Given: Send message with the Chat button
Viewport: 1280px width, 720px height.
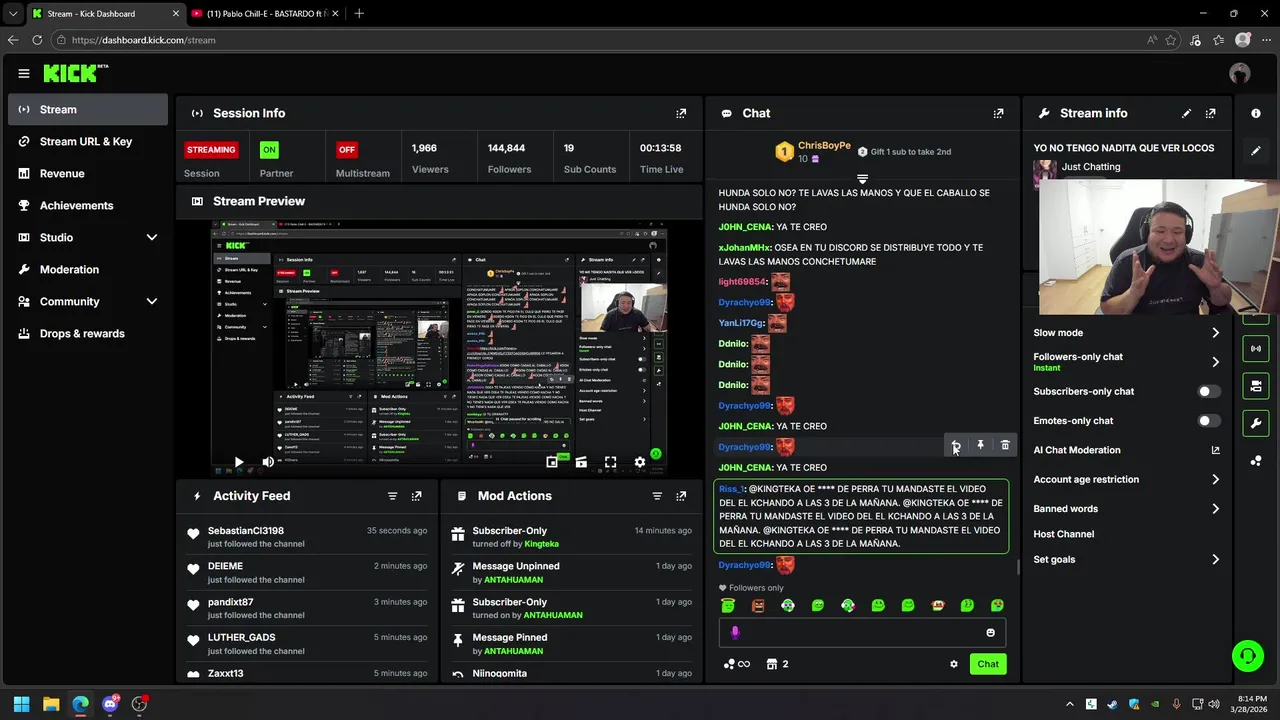Looking at the screenshot, I should point(988,664).
